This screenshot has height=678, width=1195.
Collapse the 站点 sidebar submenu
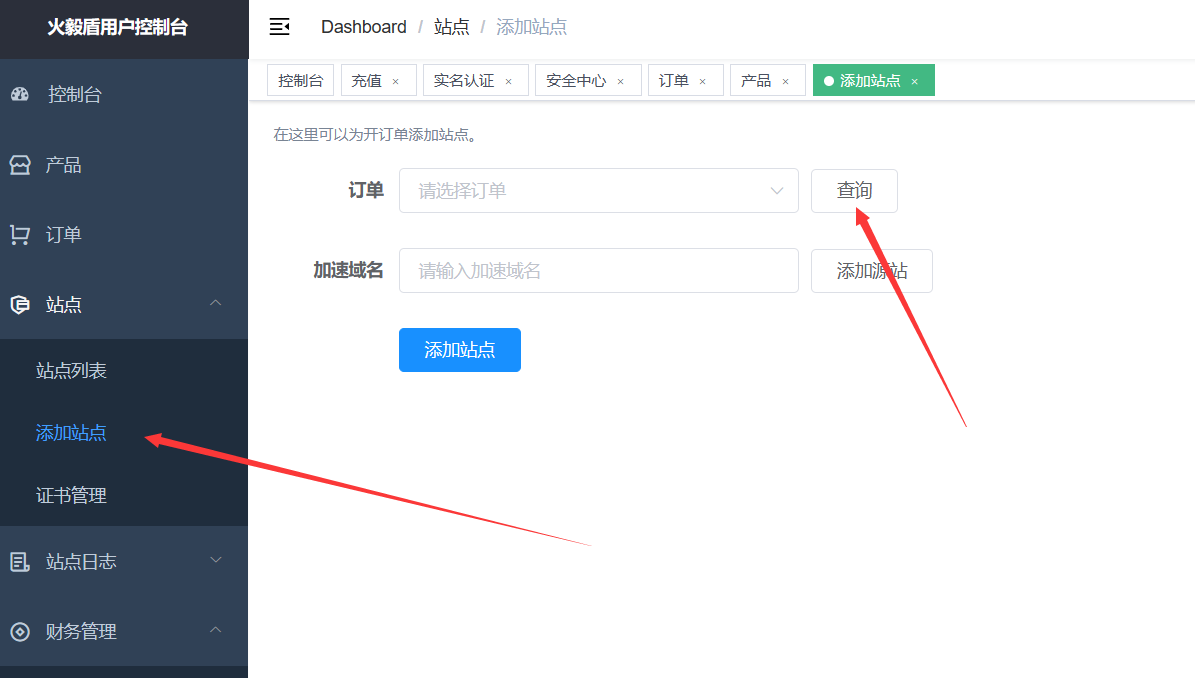215,304
